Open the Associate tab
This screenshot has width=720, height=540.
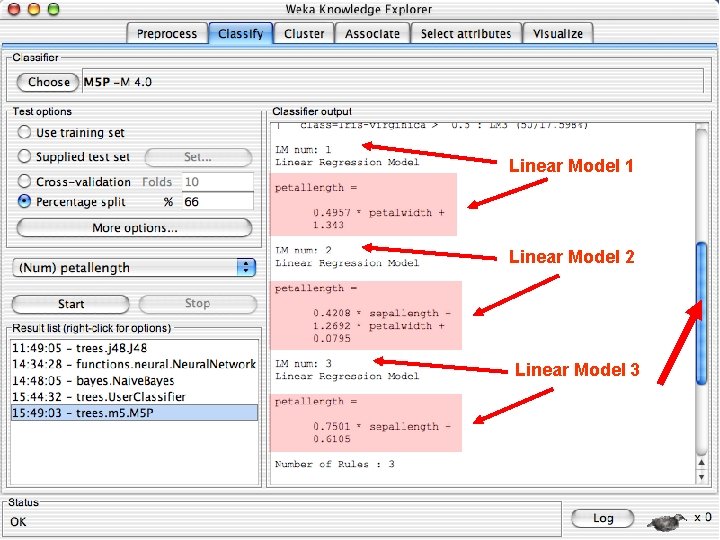coord(372,34)
